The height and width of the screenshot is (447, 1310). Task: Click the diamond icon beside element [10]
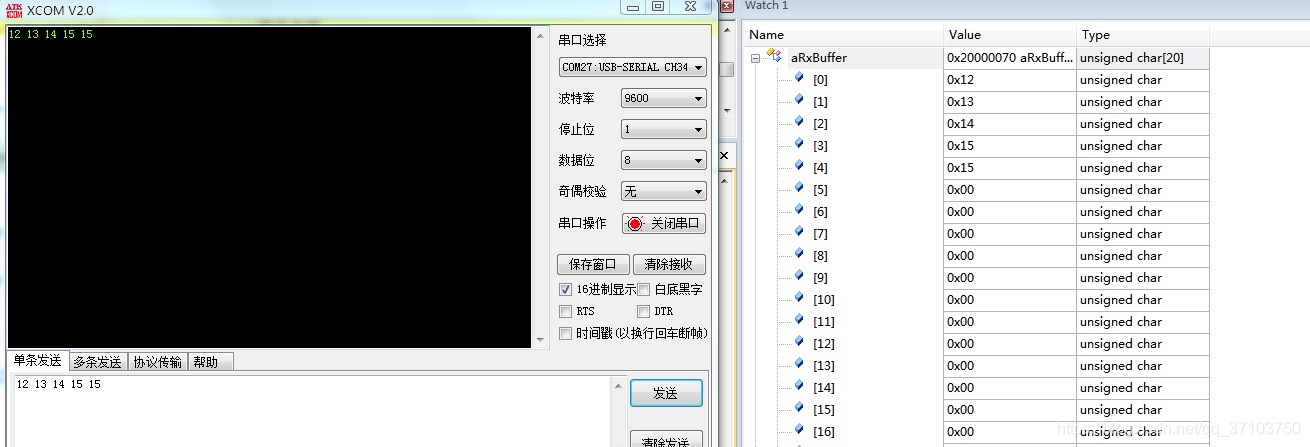799,298
